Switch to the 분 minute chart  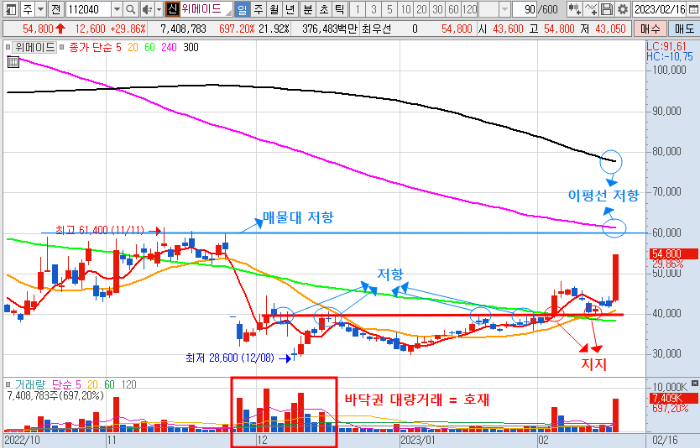click(308, 9)
